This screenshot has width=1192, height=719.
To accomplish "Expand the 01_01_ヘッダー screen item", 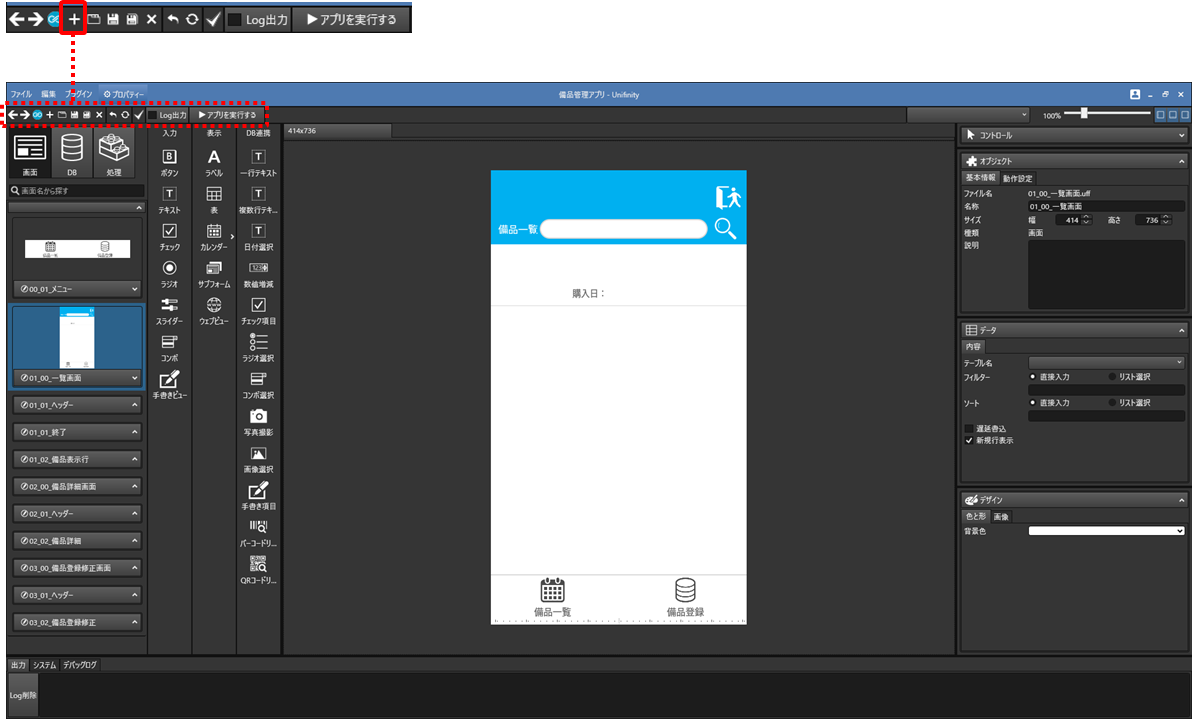I will pos(133,405).
